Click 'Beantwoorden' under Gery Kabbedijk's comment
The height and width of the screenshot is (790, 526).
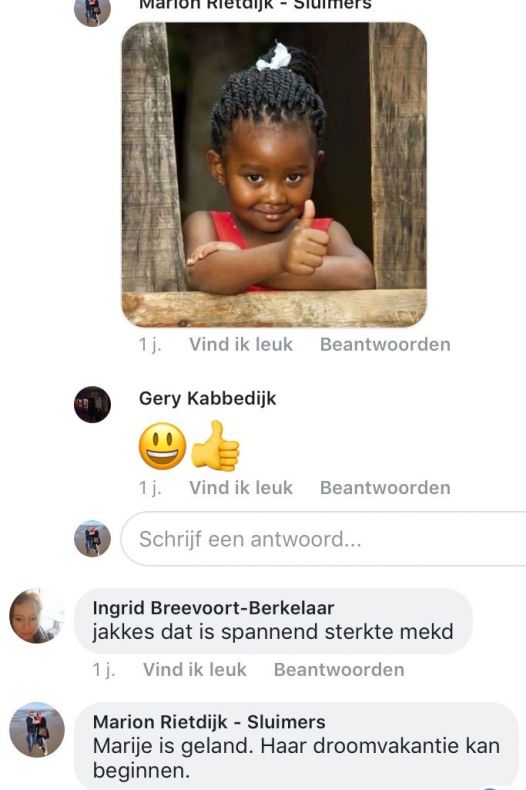(385, 488)
